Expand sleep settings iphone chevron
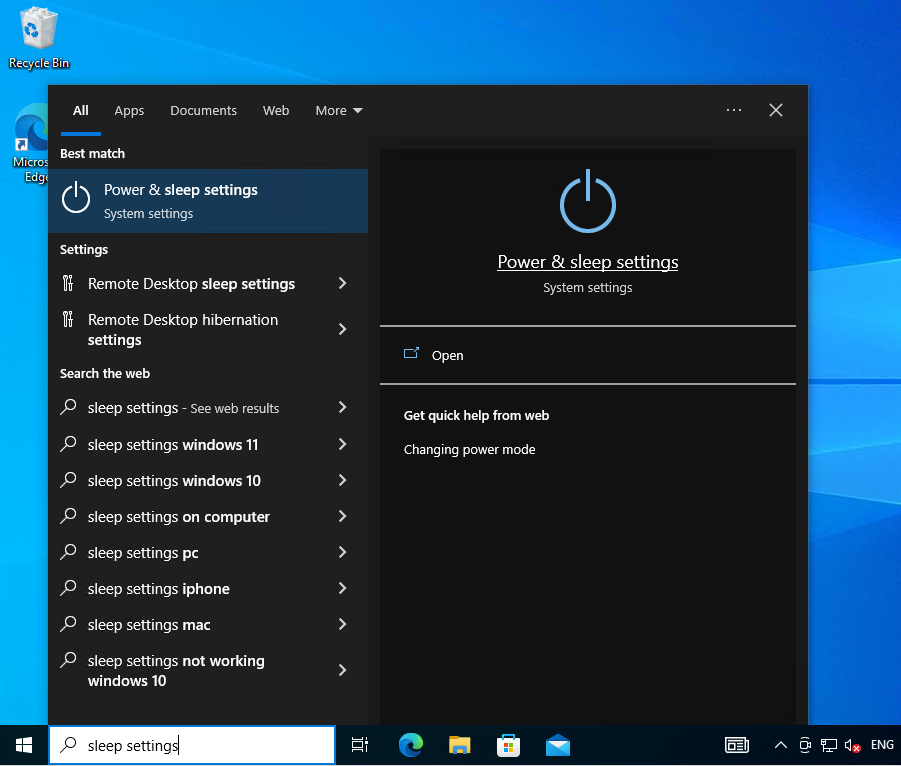The image size is (901, 766). click(342, 588)
